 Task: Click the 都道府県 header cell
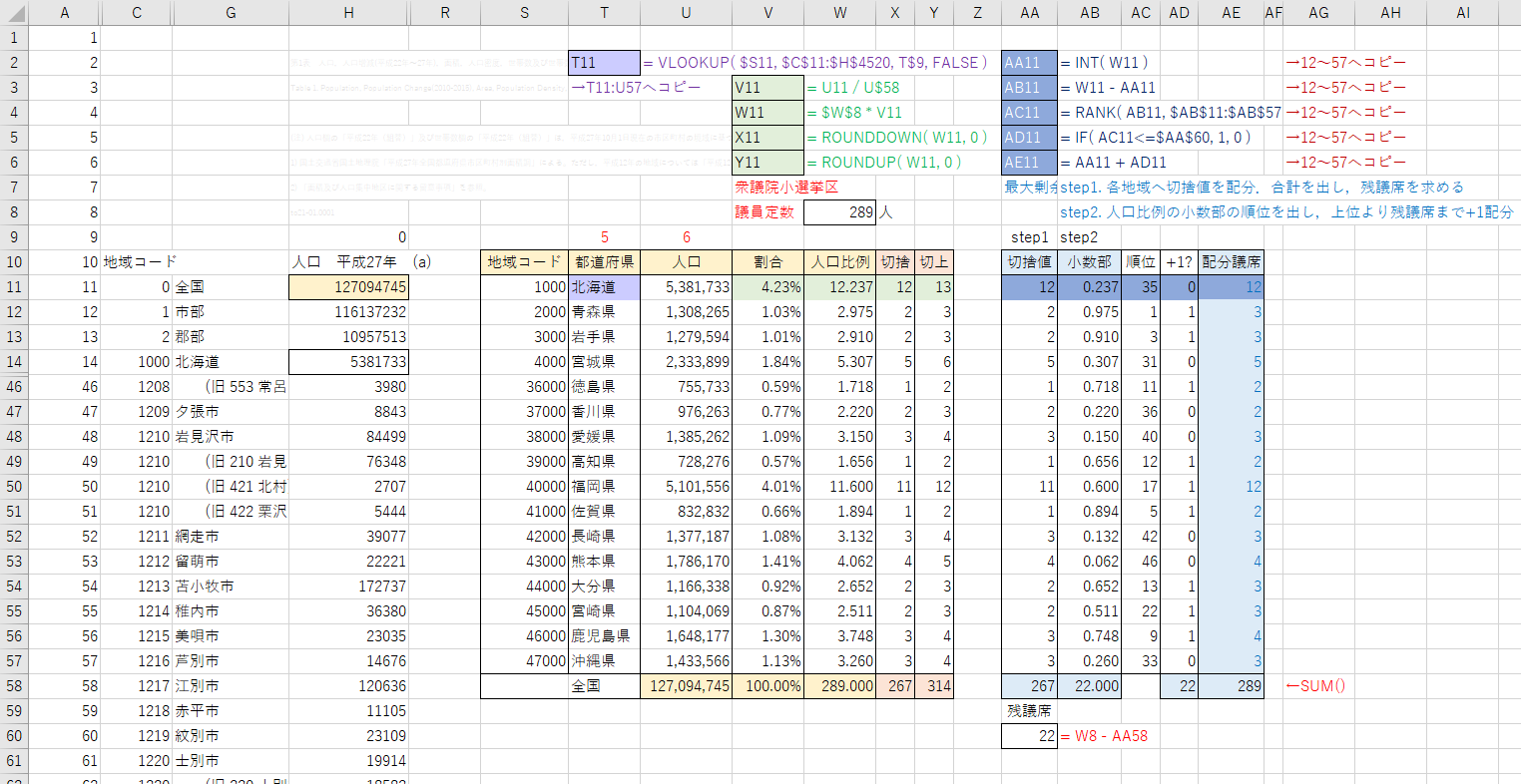[605, 262]
